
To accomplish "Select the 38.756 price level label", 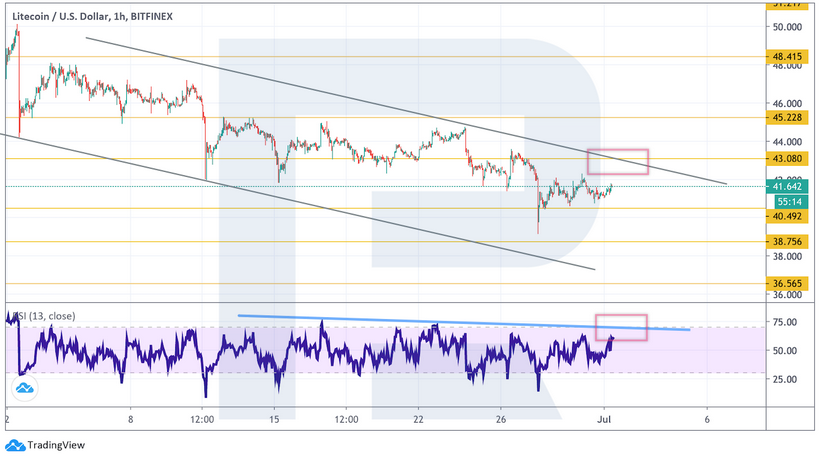I will click(x=788, y=242).
